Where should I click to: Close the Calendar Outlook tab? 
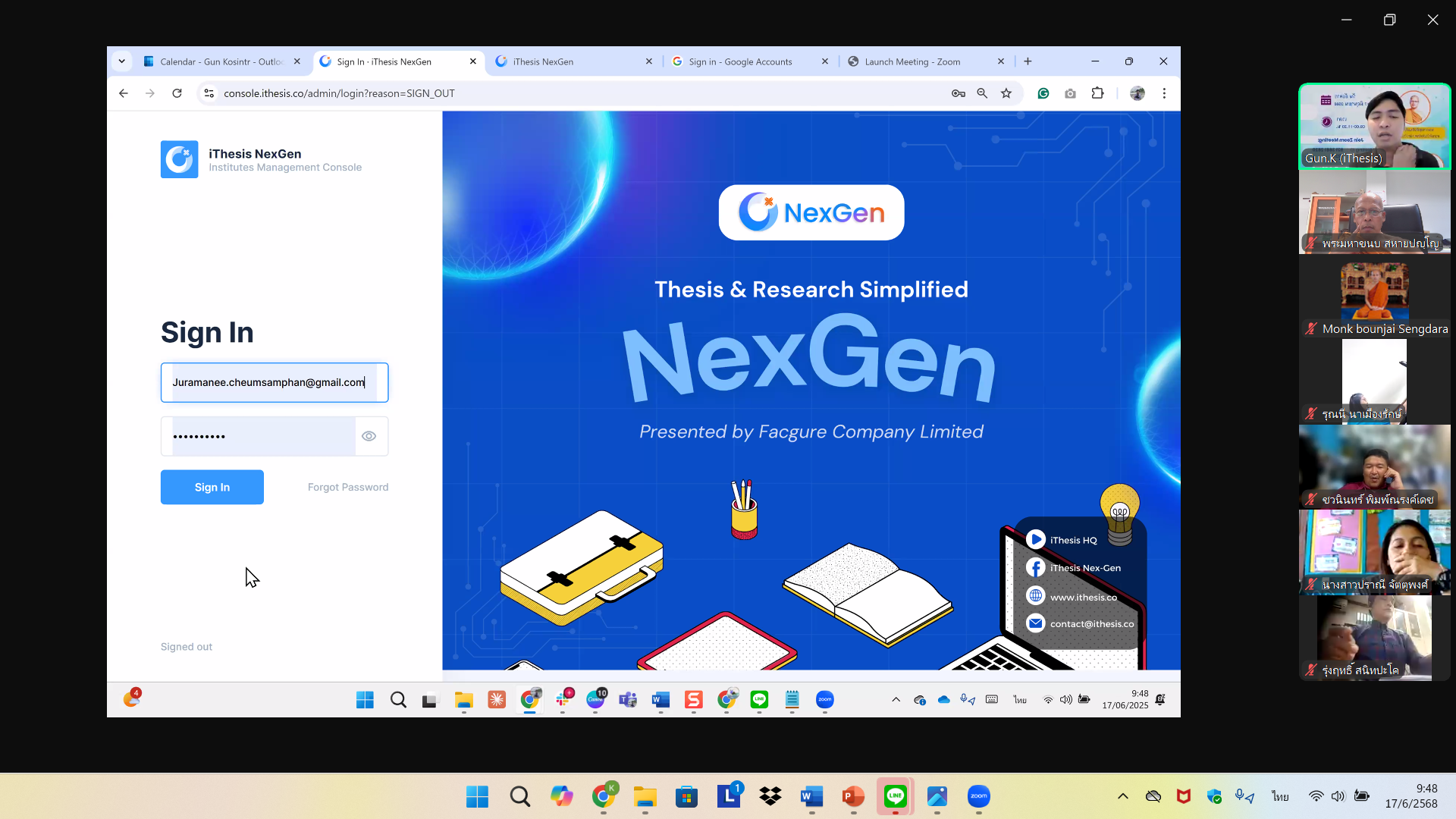point(297,61)
